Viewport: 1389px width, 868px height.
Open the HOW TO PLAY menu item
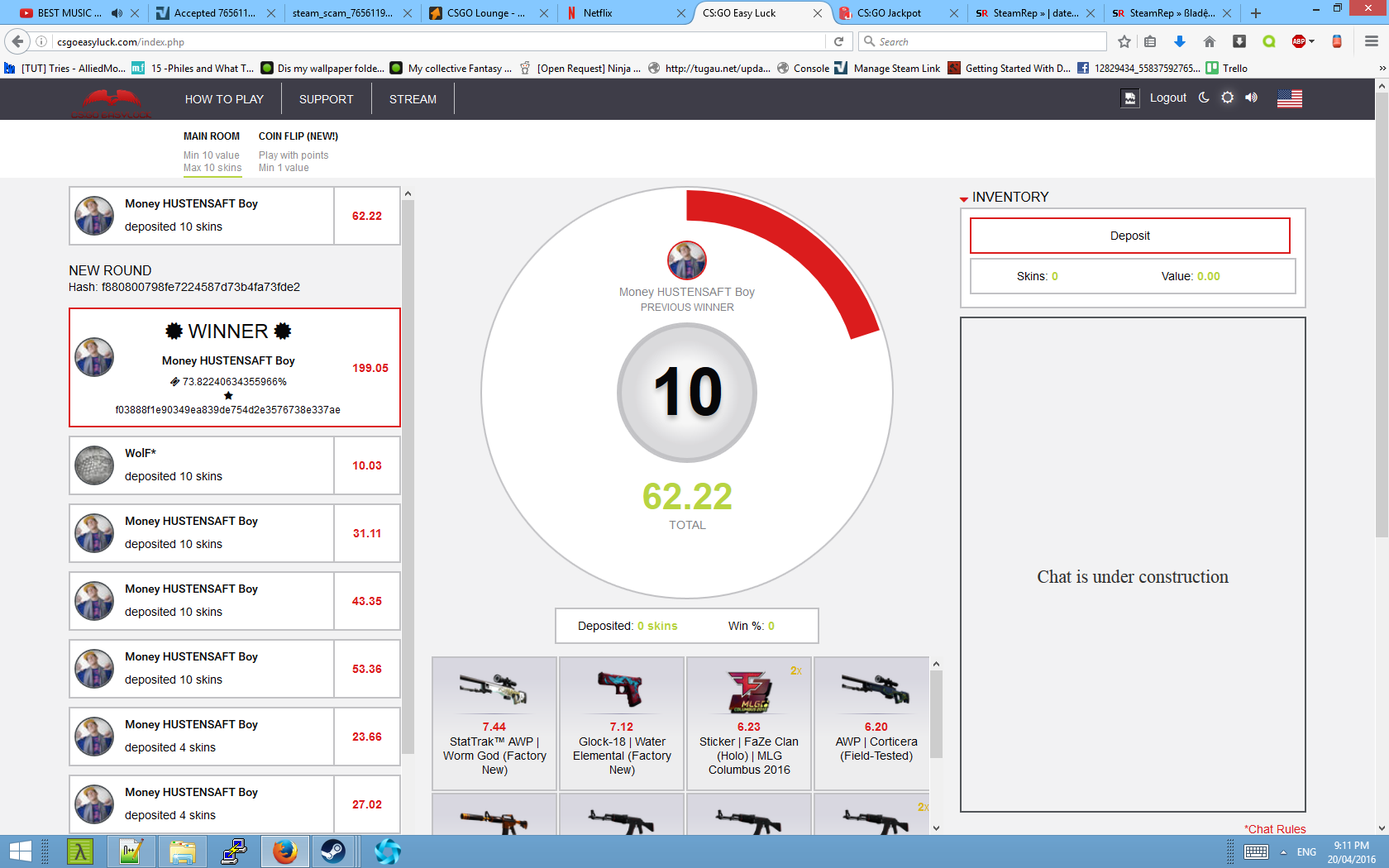coord(224,99)
